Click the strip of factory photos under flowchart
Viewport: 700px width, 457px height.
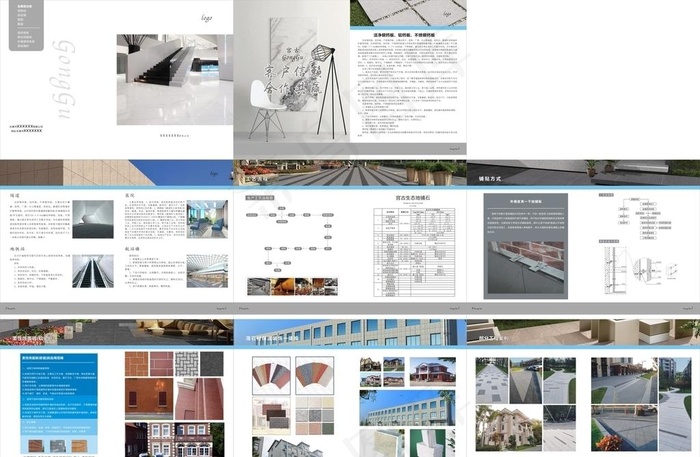[292, 287]
